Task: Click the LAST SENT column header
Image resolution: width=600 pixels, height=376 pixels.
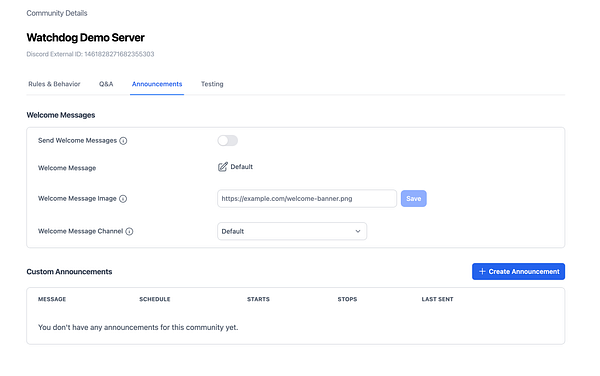Action: [x=437, y=299]
